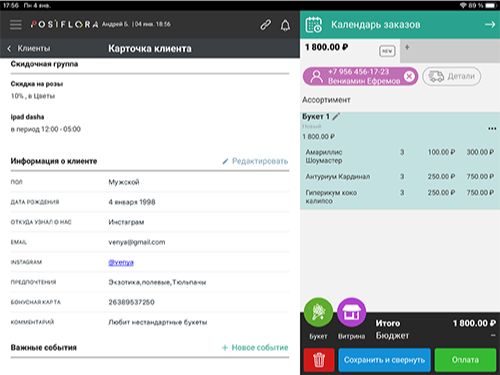Add a new bouquet with green Букет icon
The width and height of the screenshot is (500, 375).
pos(318,313)
